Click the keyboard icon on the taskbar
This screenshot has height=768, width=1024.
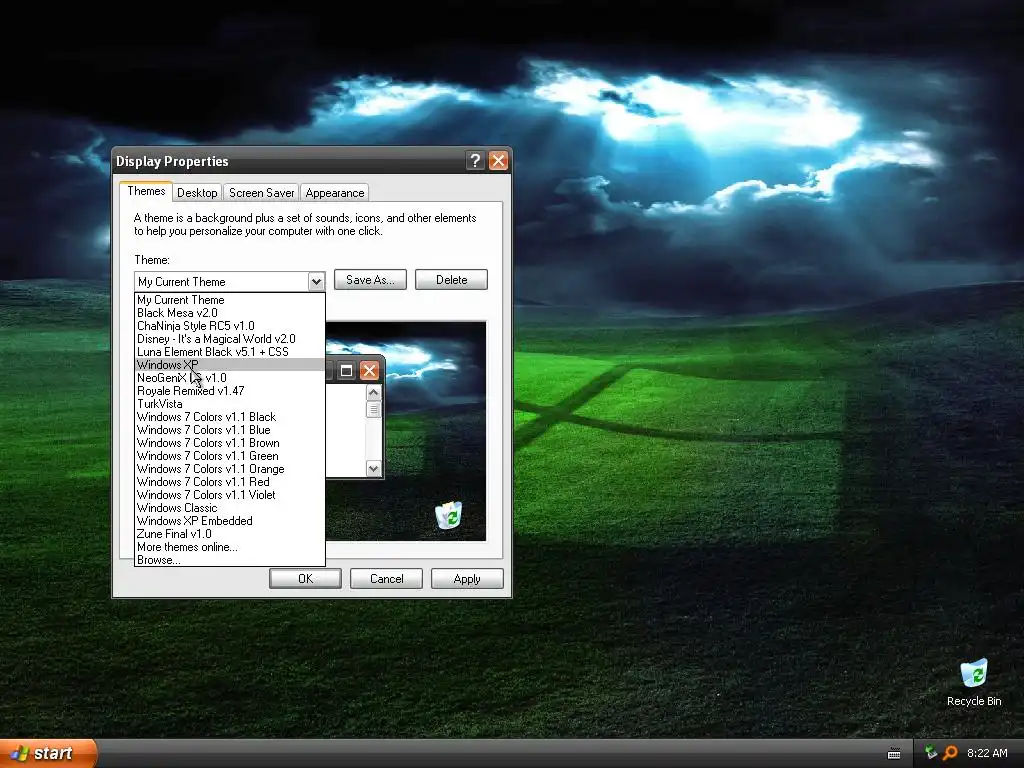tap(894, 754)
